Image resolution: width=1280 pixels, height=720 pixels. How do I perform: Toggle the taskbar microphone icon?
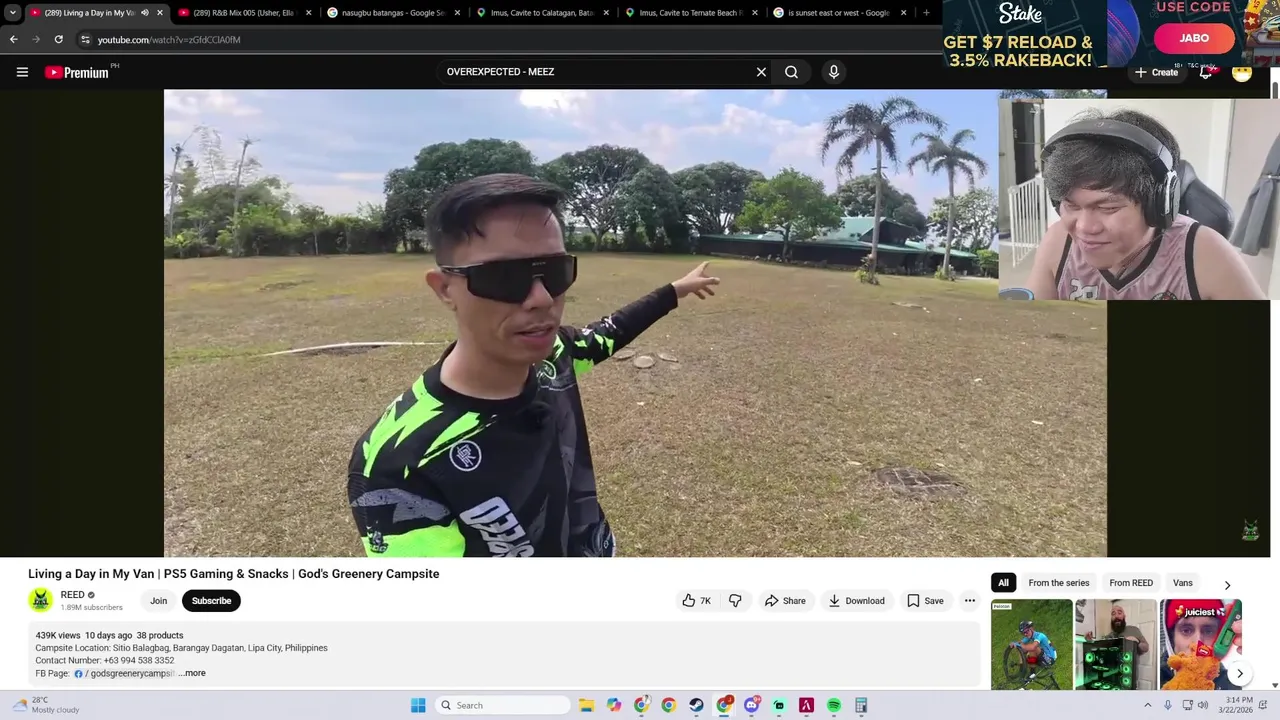point(1167,705)
